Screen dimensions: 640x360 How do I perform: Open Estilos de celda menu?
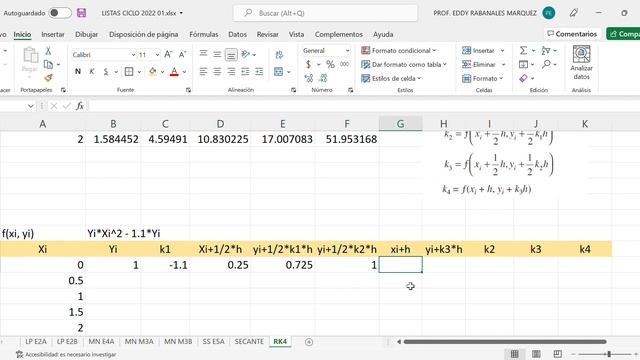391,78
